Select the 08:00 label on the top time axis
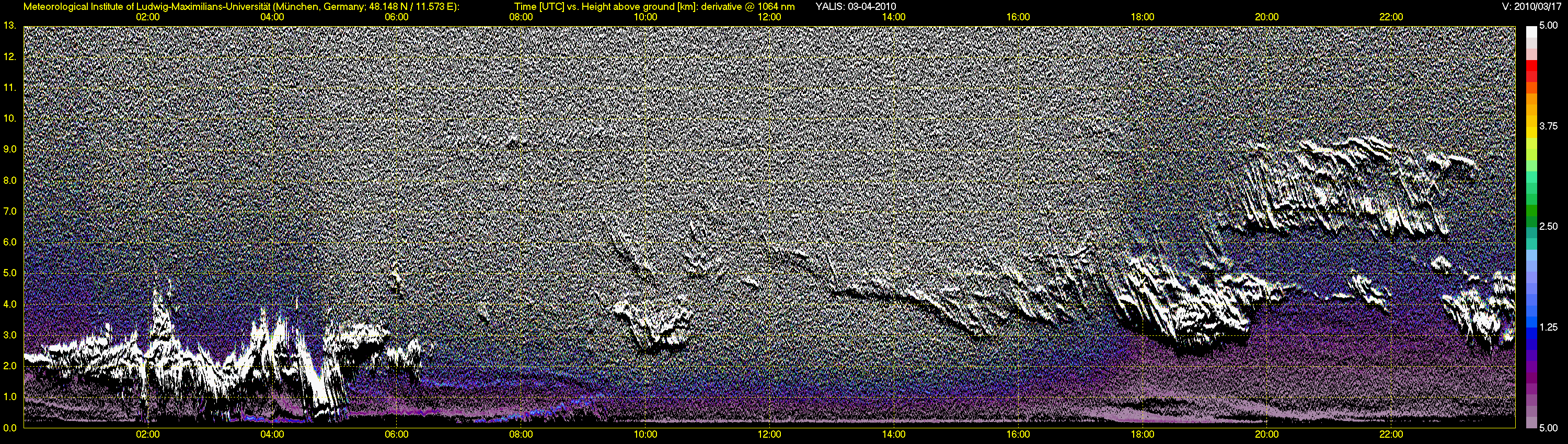 click(521, 17)
